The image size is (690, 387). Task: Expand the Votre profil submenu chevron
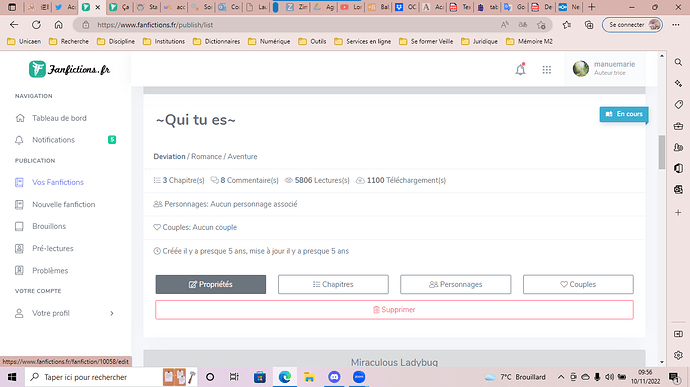pyautogui.click(x=112, y=313)
